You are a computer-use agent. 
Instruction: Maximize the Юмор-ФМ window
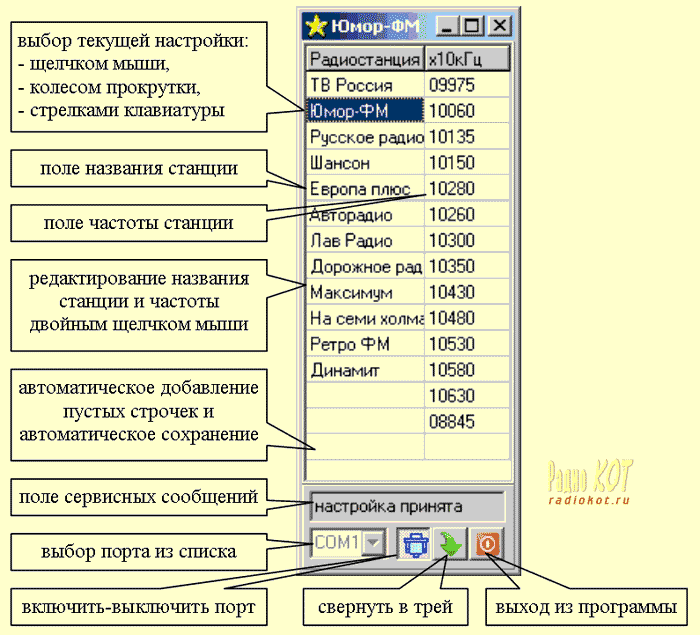click(472, 26)
